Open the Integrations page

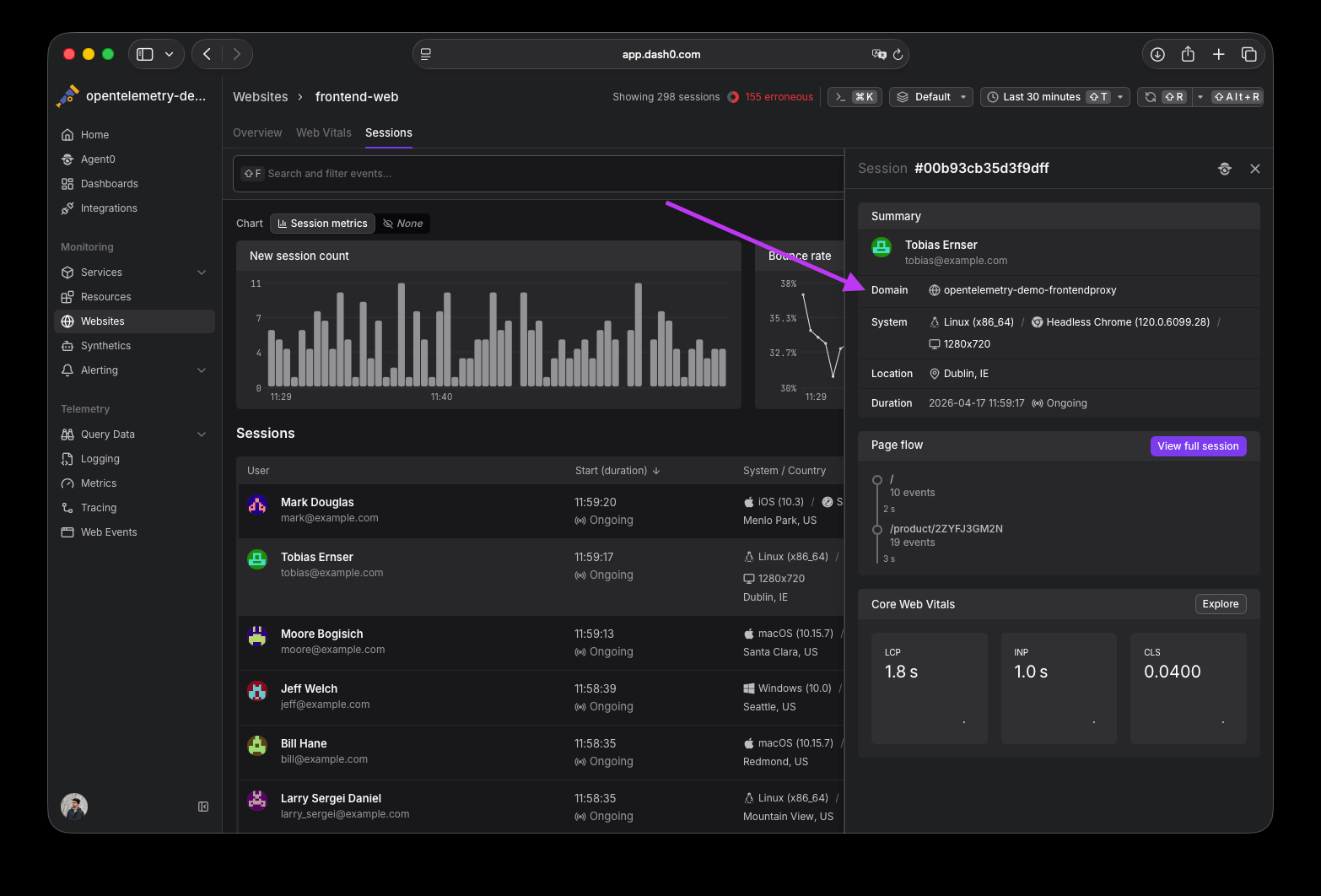coord(108,208)
